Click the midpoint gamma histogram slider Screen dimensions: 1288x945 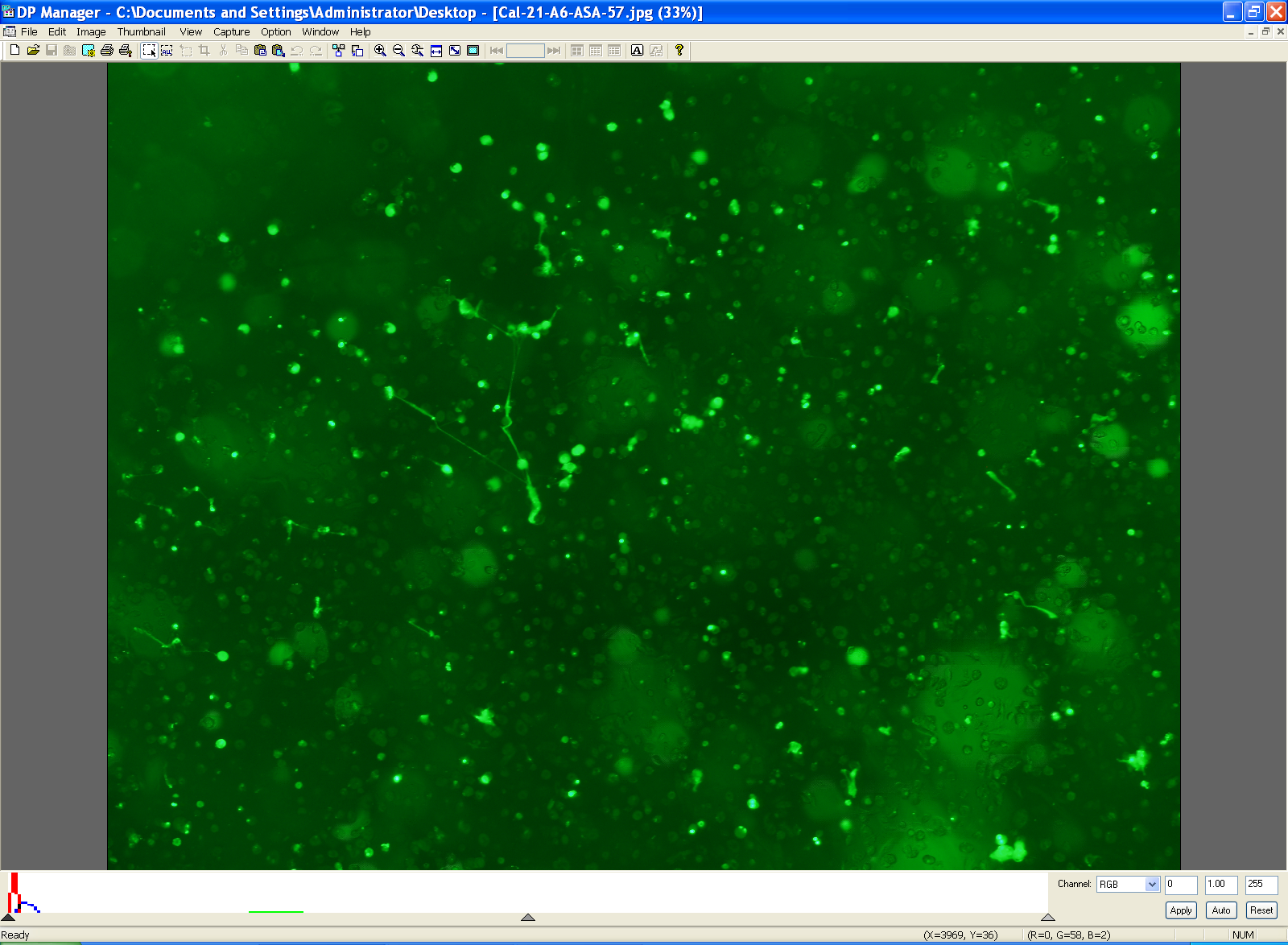528,917
